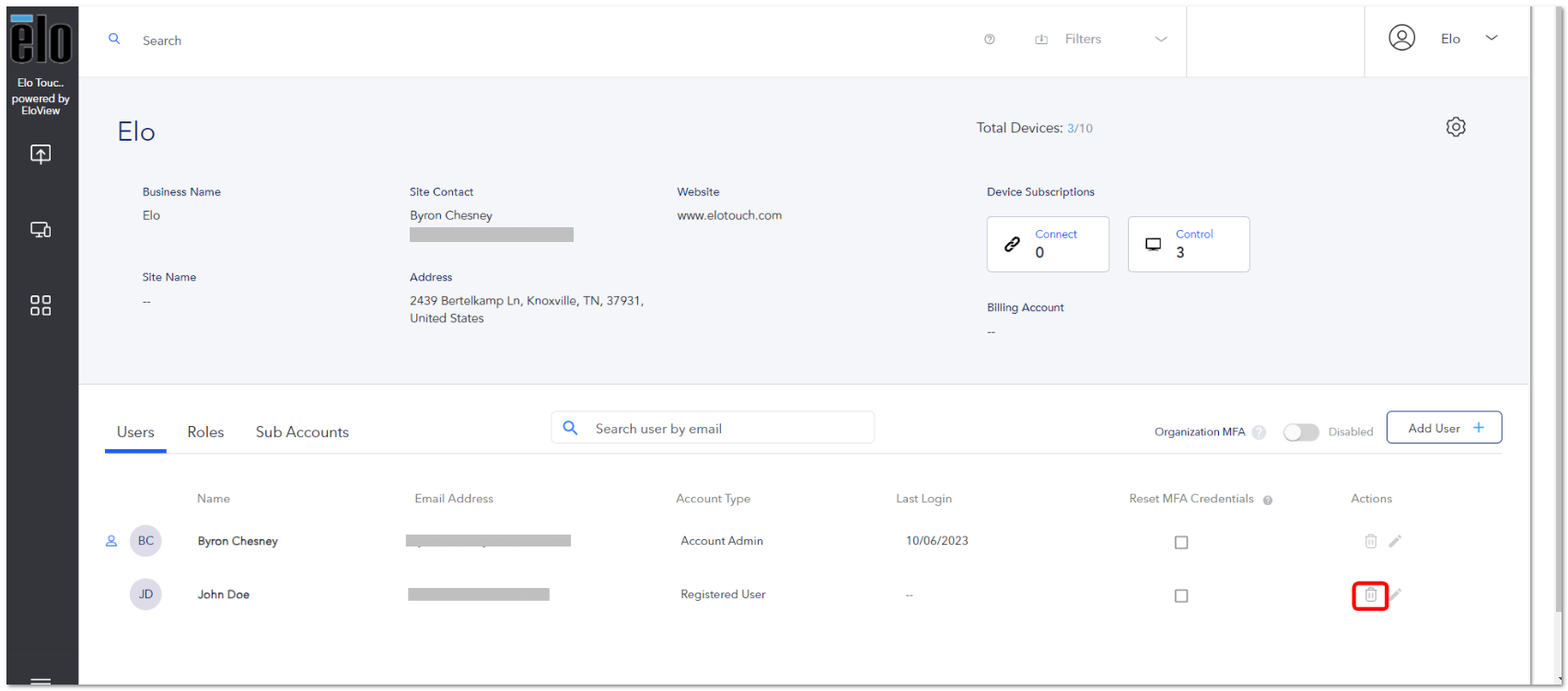Open the apps grid sidebar icon

41,305
